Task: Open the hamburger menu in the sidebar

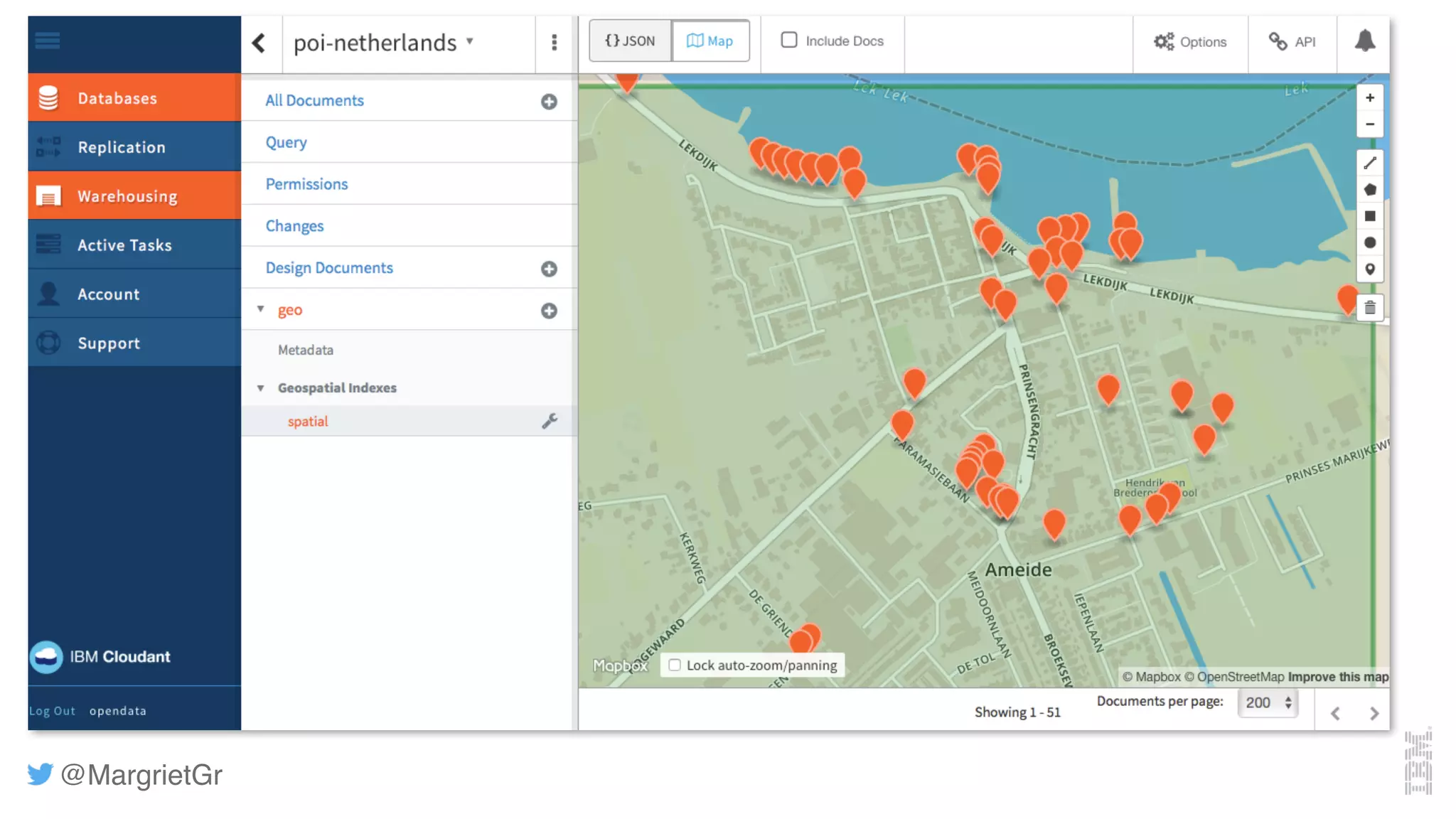Action: point(48,41)
